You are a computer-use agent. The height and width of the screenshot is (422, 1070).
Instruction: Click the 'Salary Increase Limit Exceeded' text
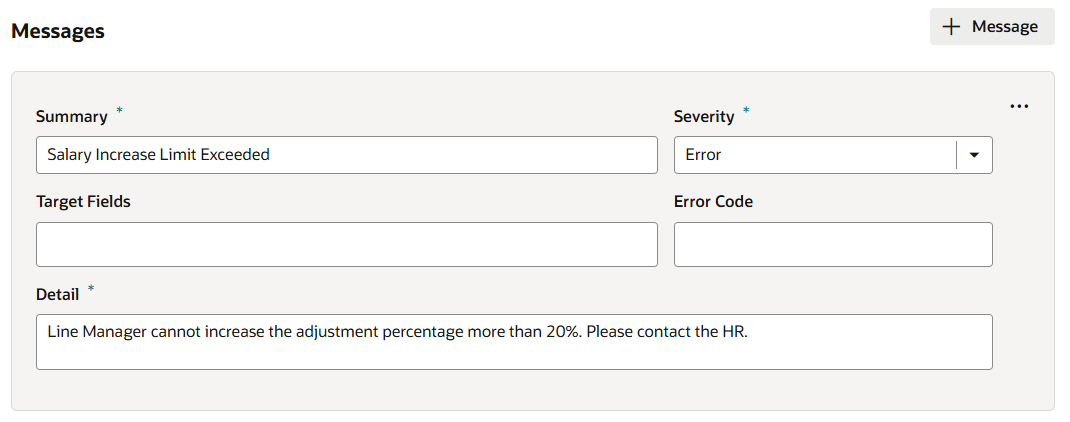[x=158, y=155]
